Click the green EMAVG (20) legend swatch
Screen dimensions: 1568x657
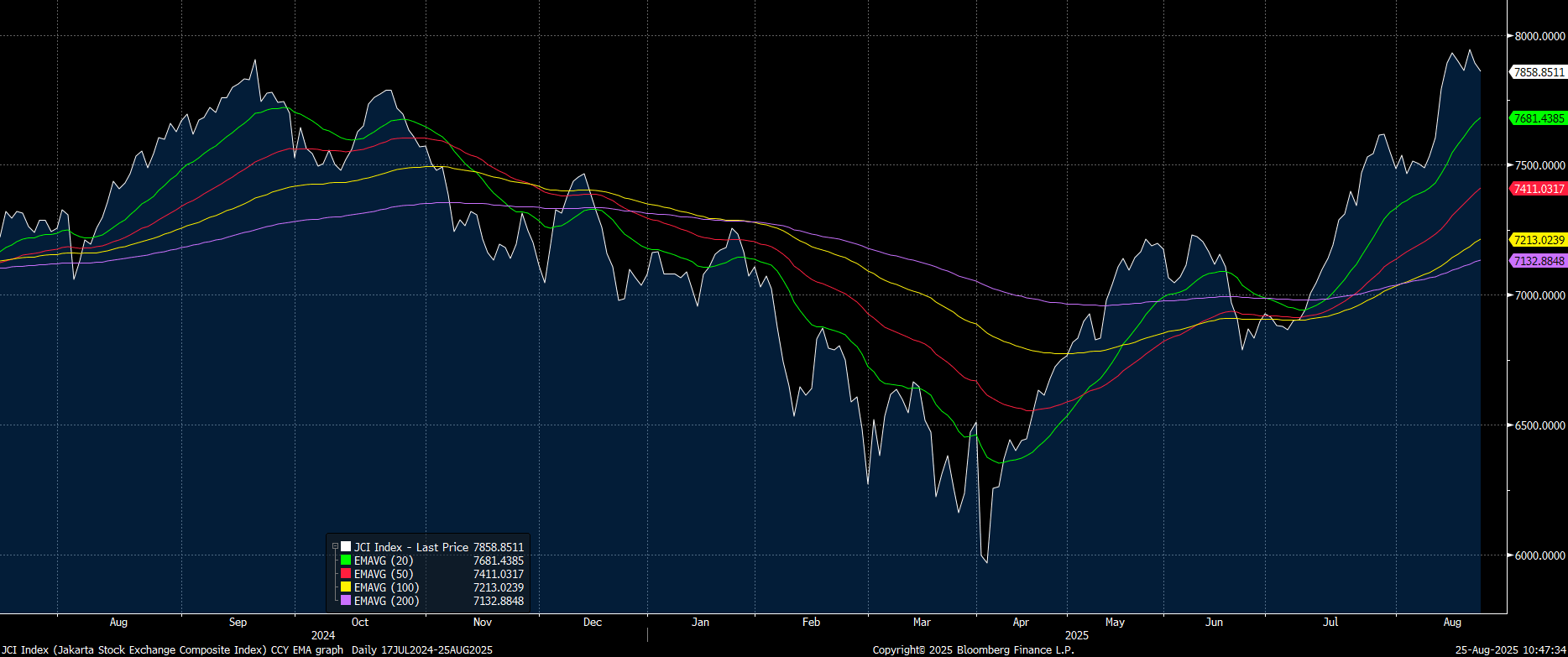346,561
